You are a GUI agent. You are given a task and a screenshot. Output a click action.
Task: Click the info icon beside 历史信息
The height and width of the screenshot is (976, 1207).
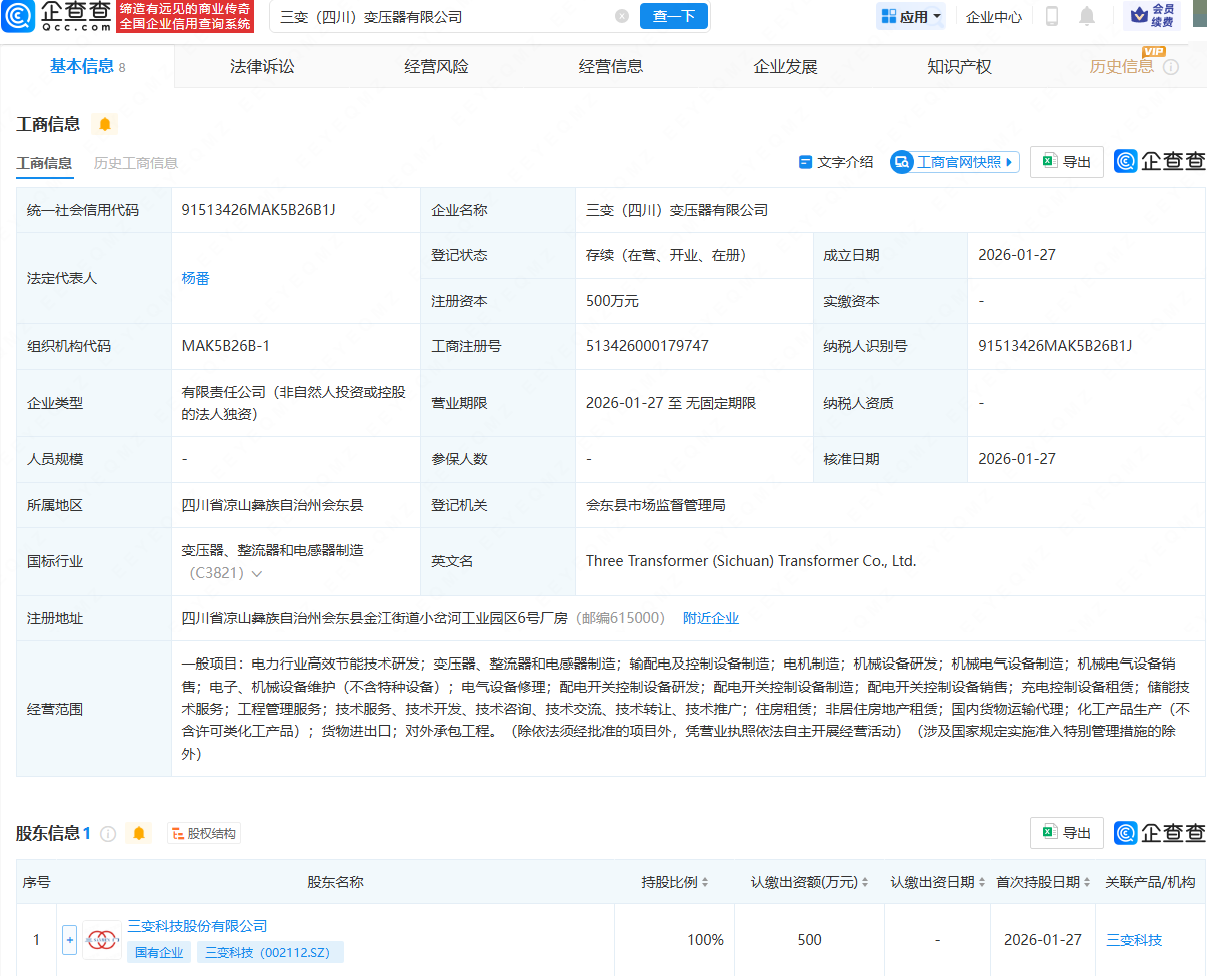(x=1171, y=67)
